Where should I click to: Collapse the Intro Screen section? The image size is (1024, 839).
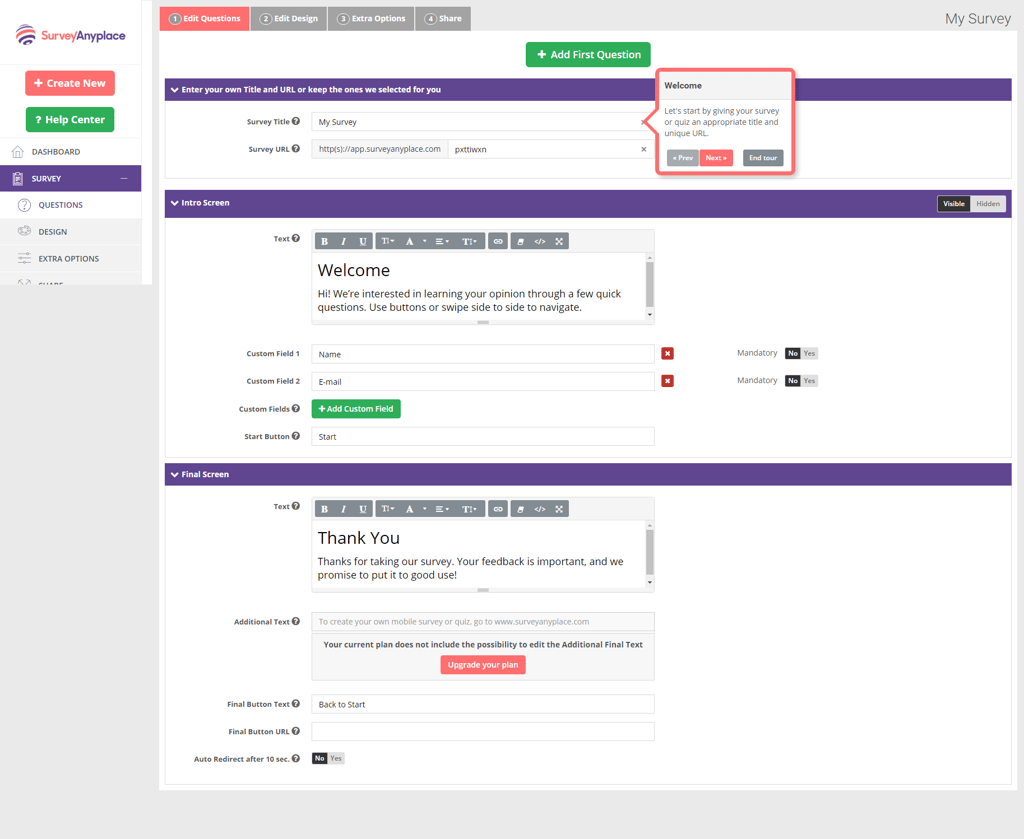[174, 203]
